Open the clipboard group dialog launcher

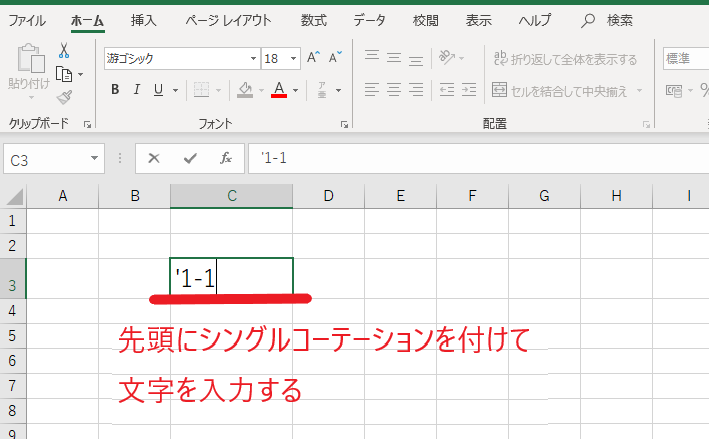point(87,124)
